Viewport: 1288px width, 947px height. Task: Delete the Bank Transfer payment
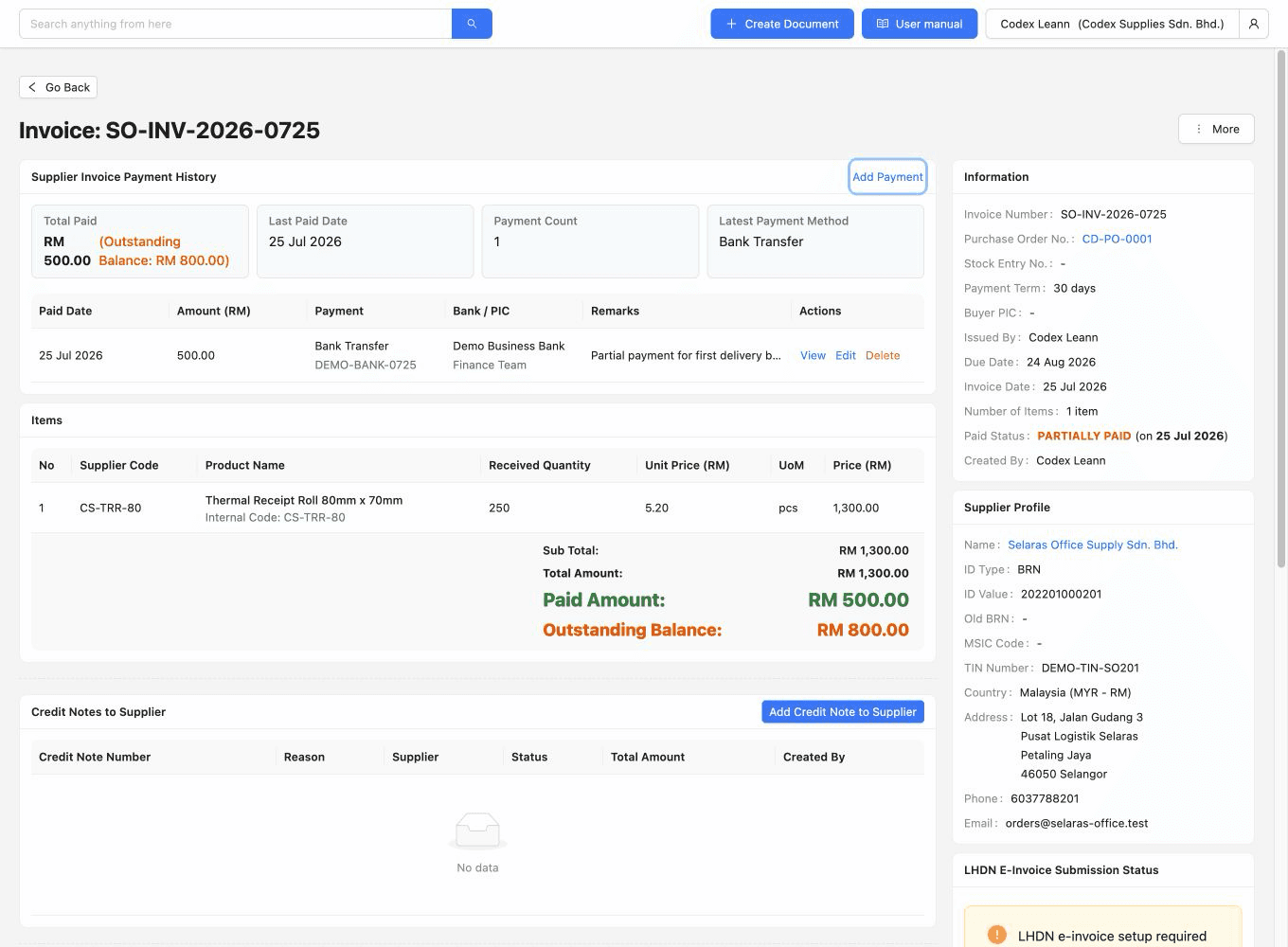pyautogui.click(x=883, y=355)
